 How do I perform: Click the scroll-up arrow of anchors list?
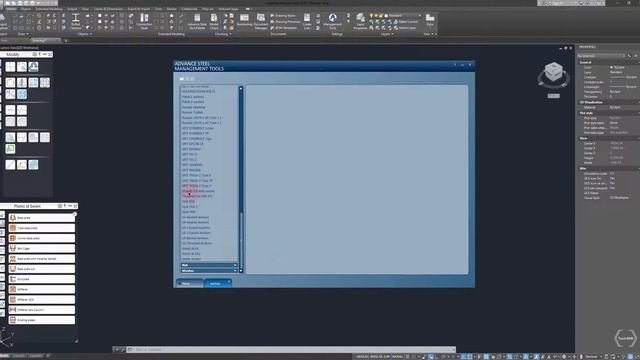click(241, 88)
